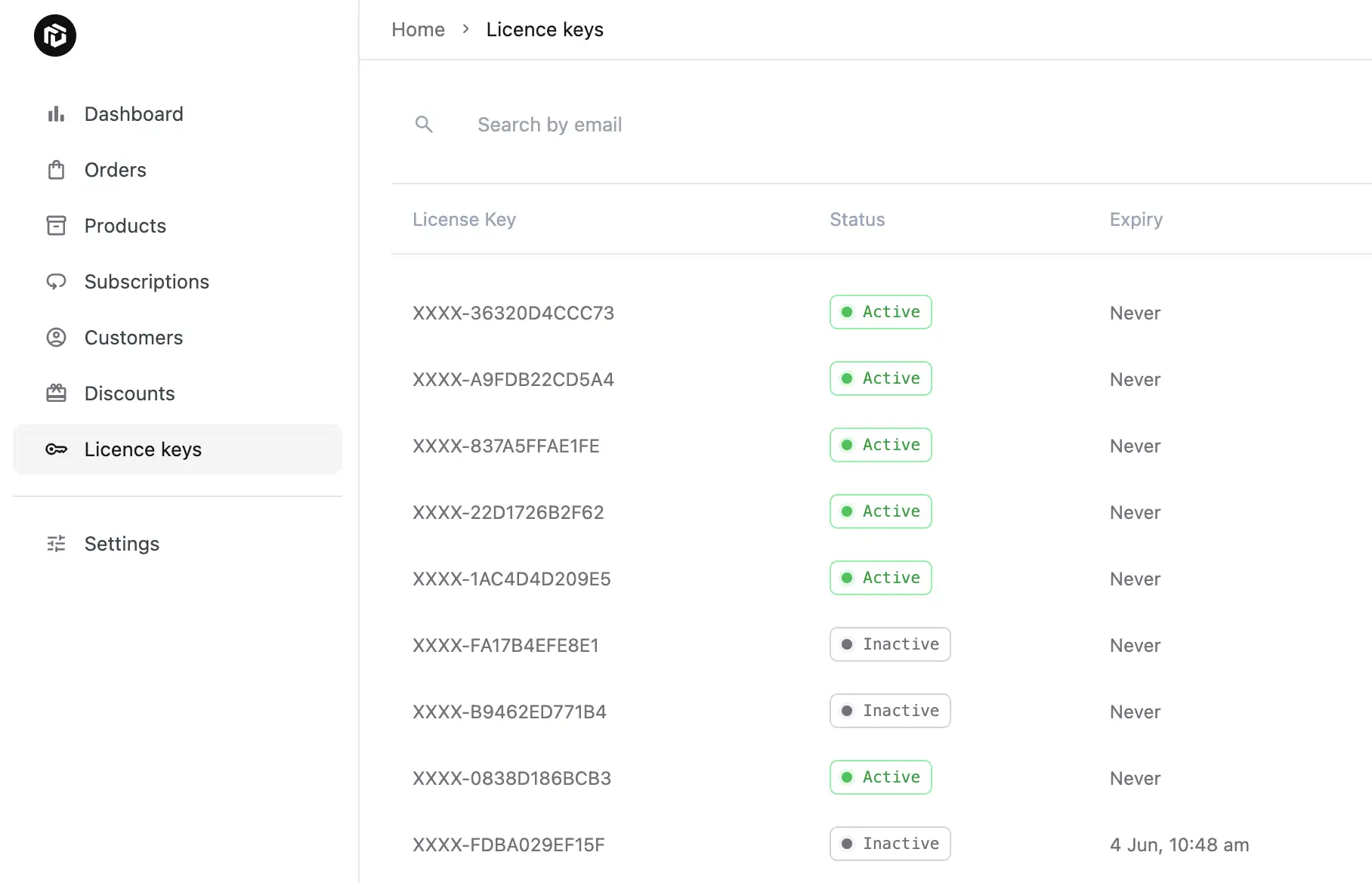Click the app logo in the top corner
The height and width of the screenshot is (883, 1372).
point(55,36)
